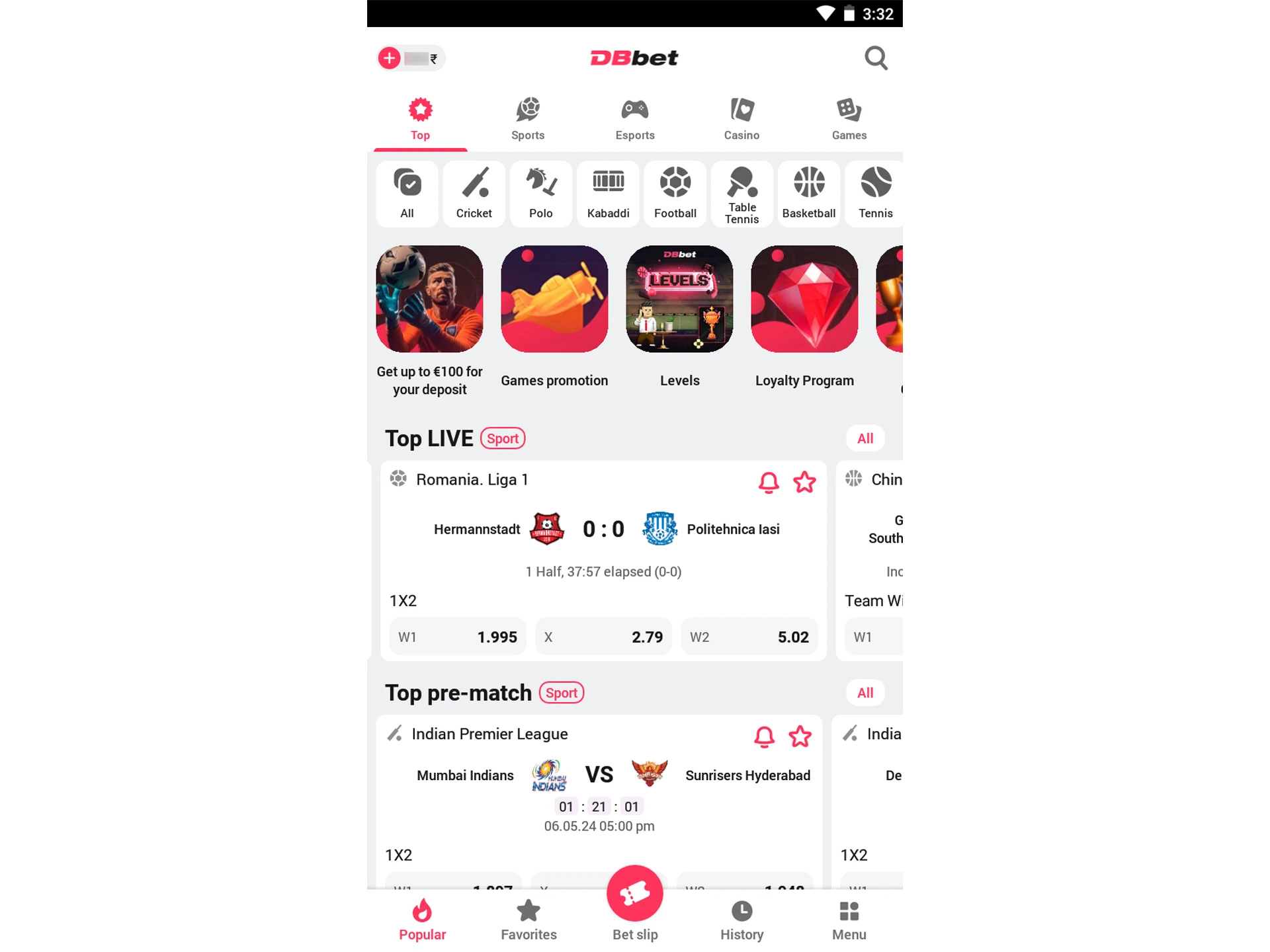
Task: Toggle the bell alert for Romania Liga 1
Action: 769,482
